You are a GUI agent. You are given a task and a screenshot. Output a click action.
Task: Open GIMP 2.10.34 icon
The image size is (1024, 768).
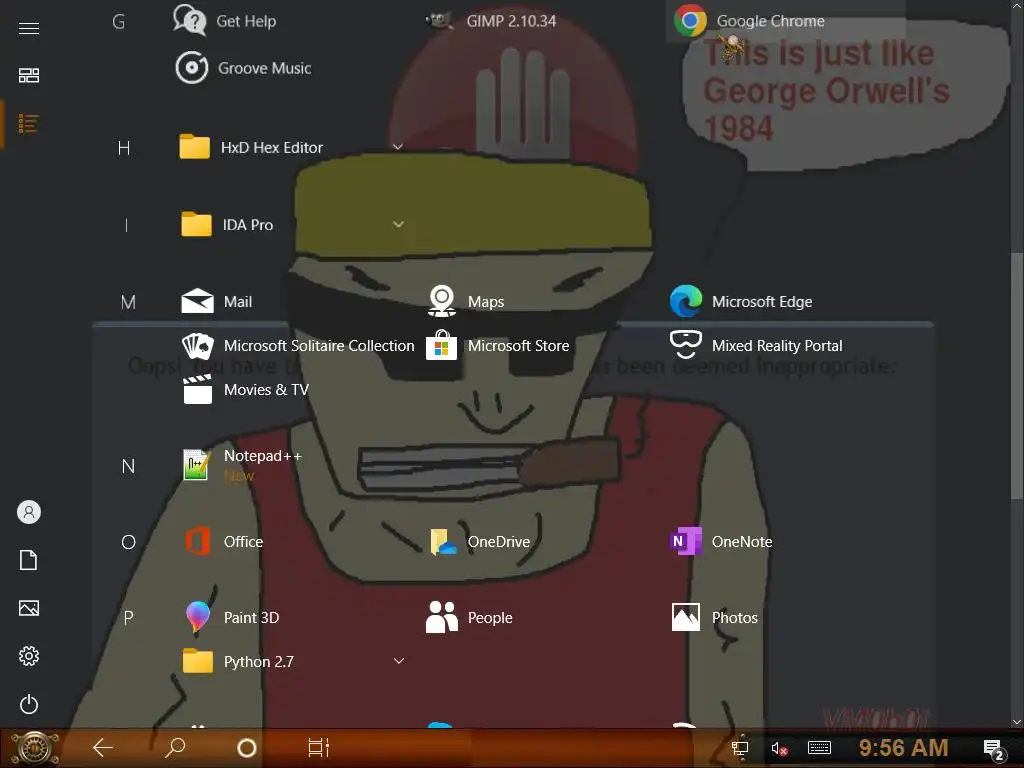(x=440, y=21)
